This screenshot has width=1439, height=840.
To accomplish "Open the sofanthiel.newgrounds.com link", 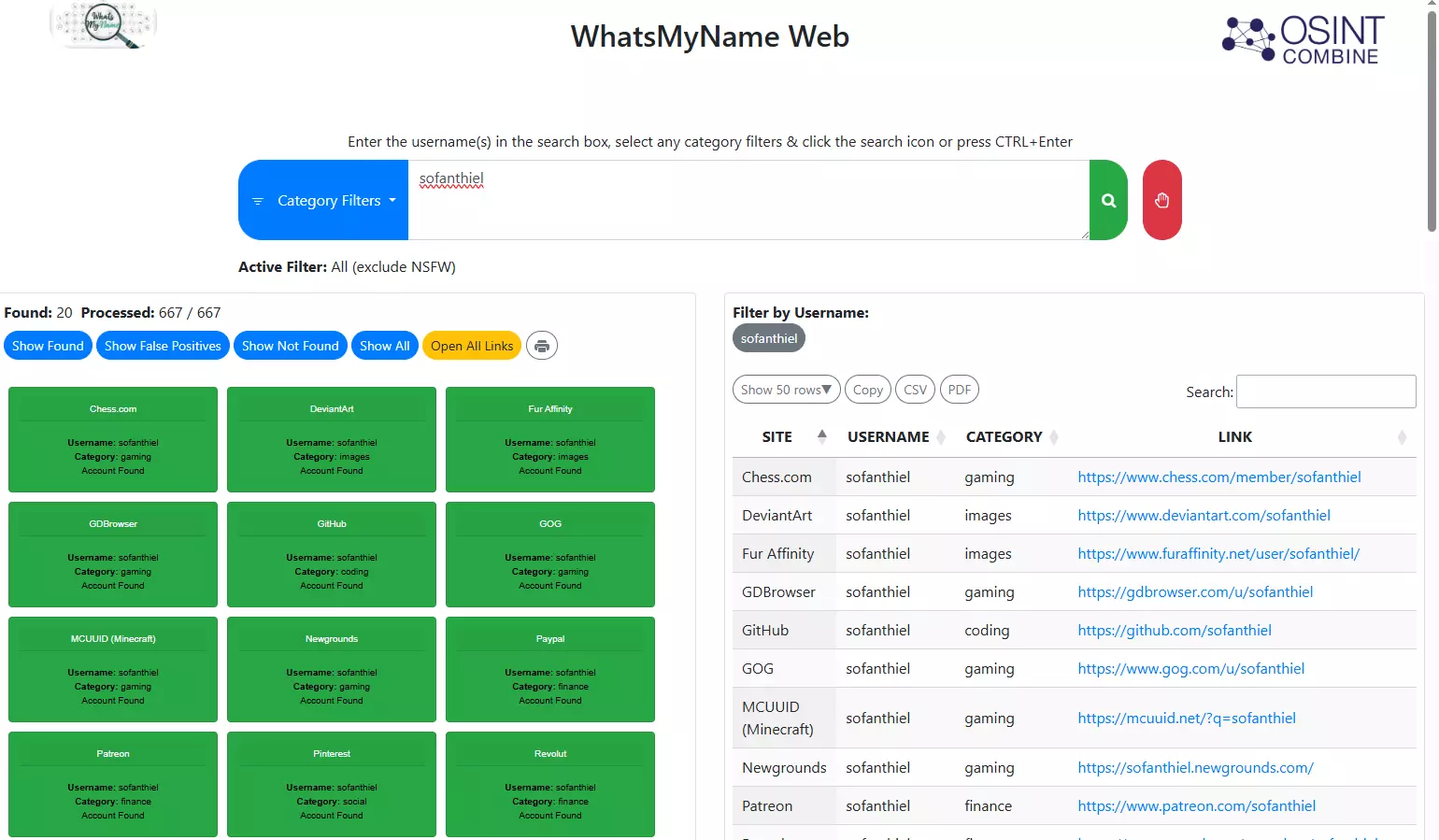I will coord(1196,767).
